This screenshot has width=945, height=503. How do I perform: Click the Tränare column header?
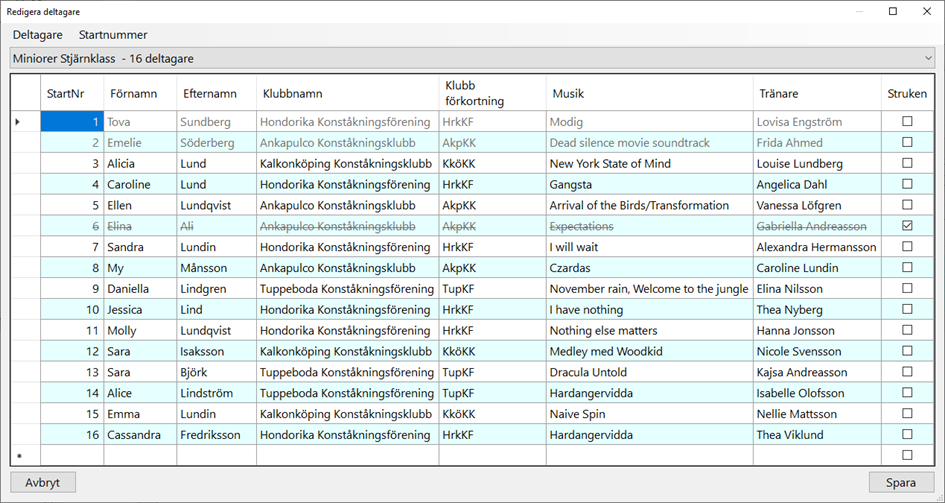tap(780, 94)
